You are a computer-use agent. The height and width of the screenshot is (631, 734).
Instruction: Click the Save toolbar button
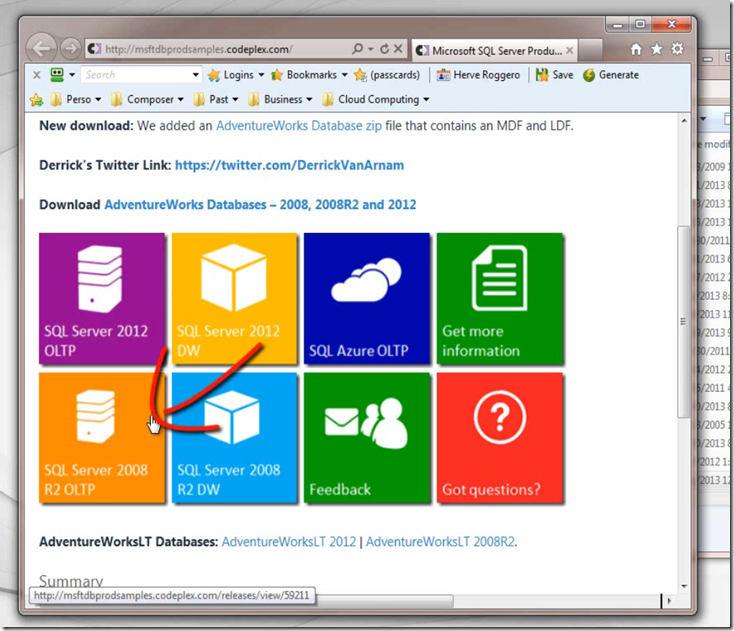click(x=555, y=75)
